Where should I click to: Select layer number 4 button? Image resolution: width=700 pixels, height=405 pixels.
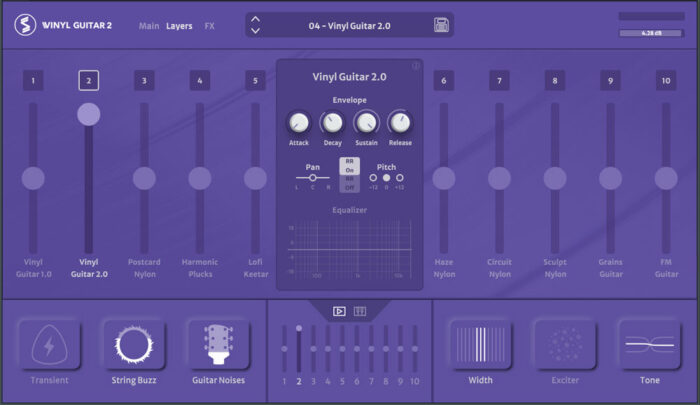200,80
